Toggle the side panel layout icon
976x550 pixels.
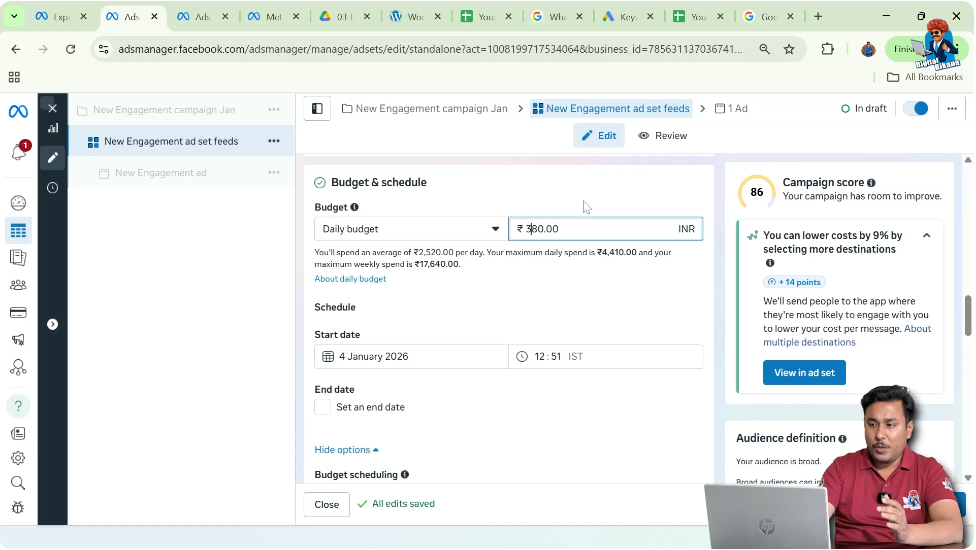pyautogui.click(x=317, y=108)
